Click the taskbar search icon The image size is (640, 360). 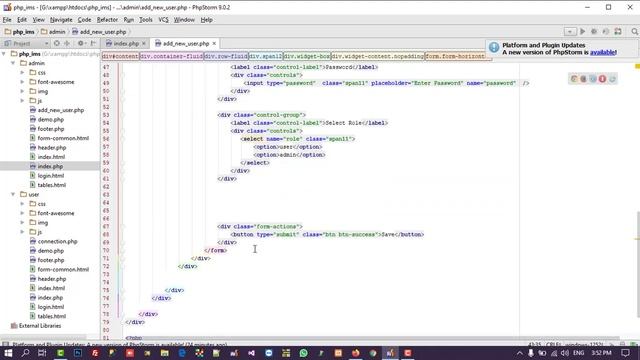(25, 353)
